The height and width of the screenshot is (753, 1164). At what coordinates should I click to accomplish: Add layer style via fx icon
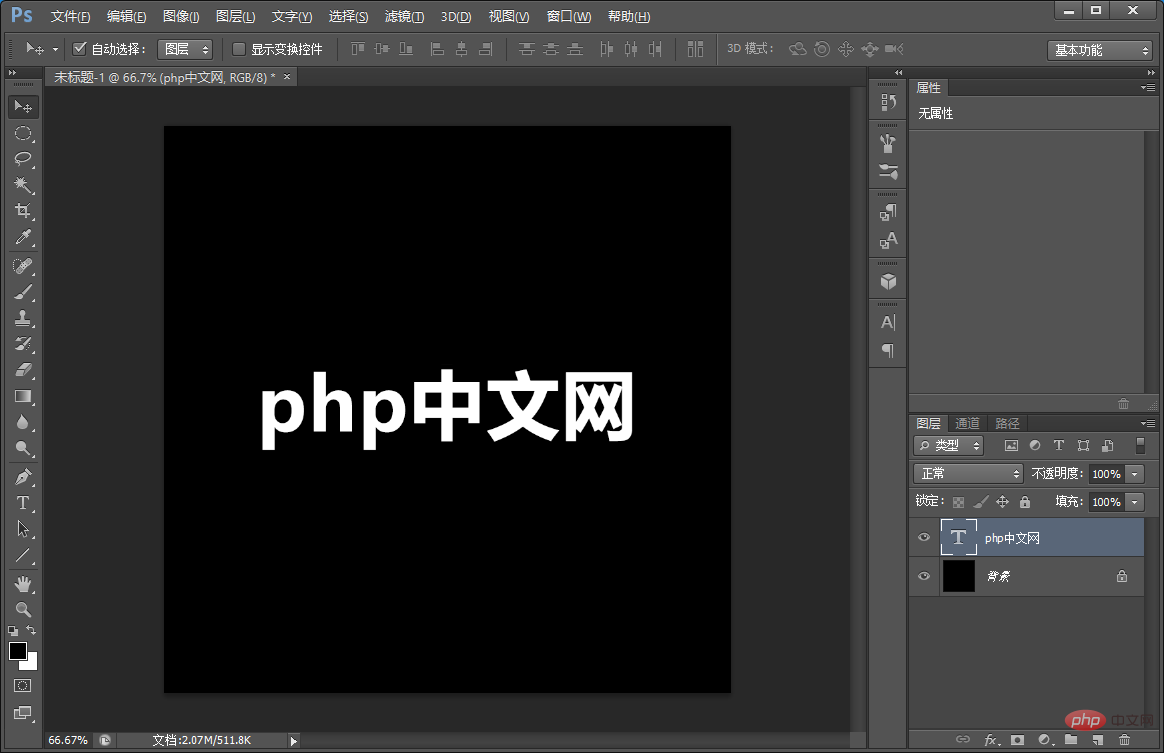pyautogui.click(x=992, y=740)
